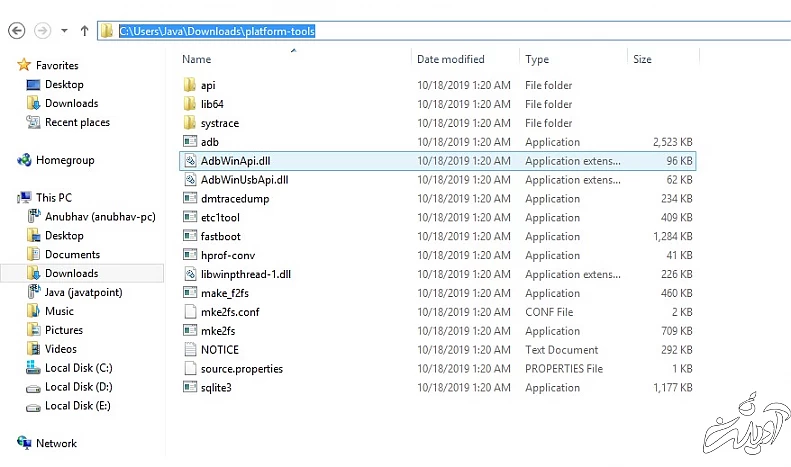Sort by Date modified column header
The image size is (791, 467).
451,59
